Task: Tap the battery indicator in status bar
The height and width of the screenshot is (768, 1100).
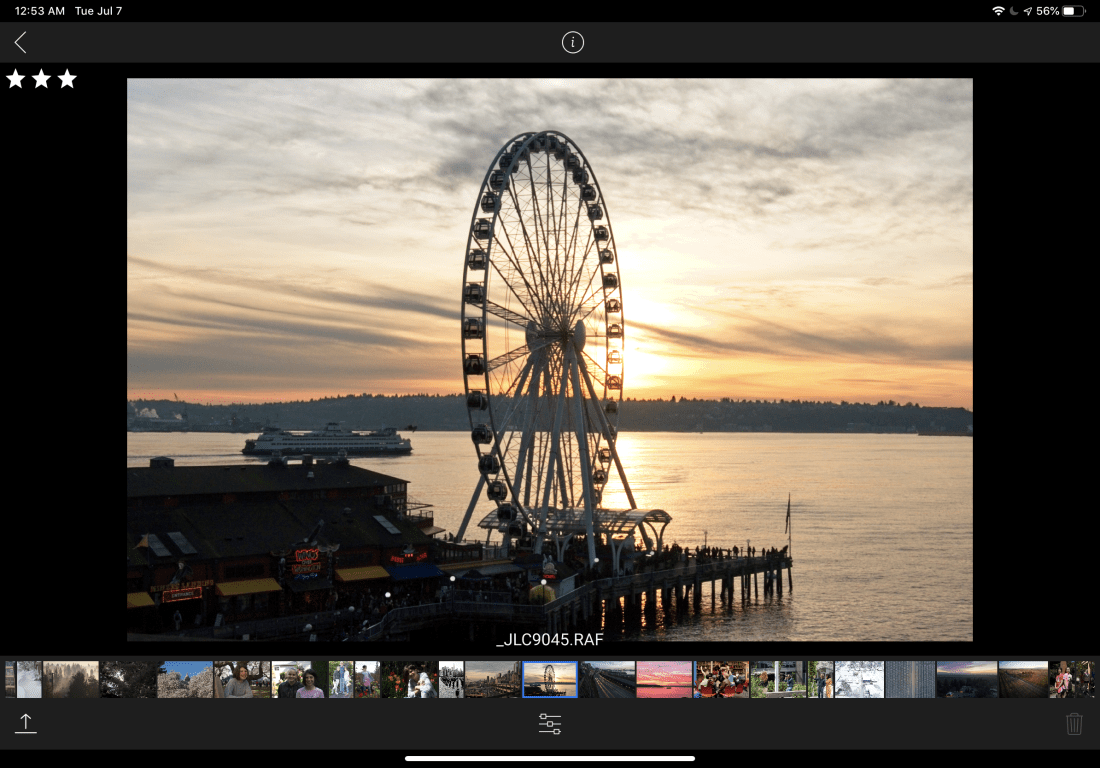Action: 1074,11
